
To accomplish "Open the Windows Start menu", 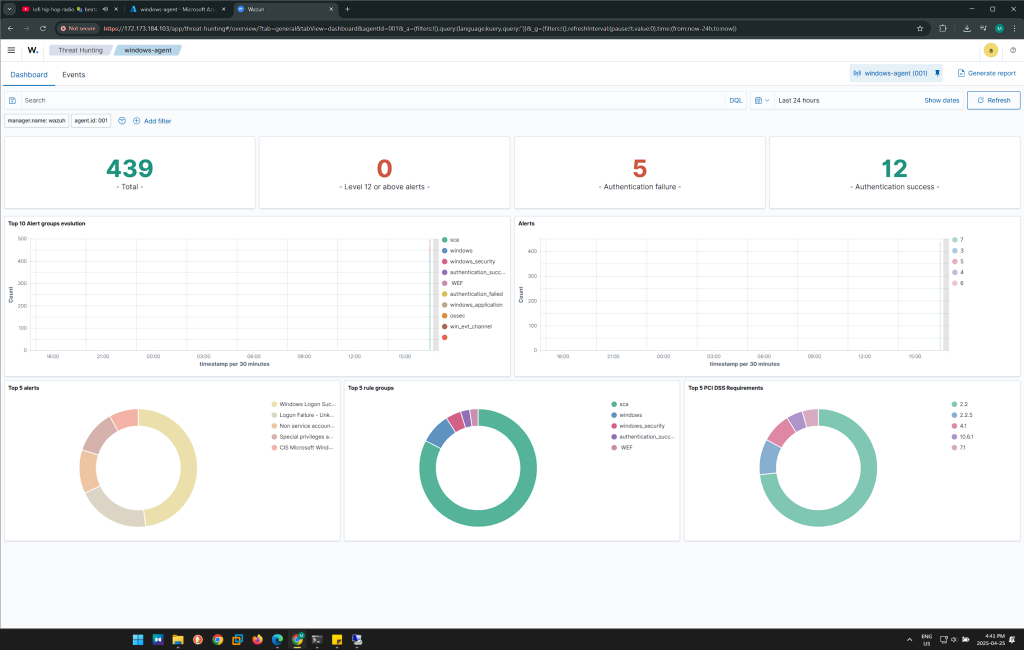I will [x=138, y=640].
